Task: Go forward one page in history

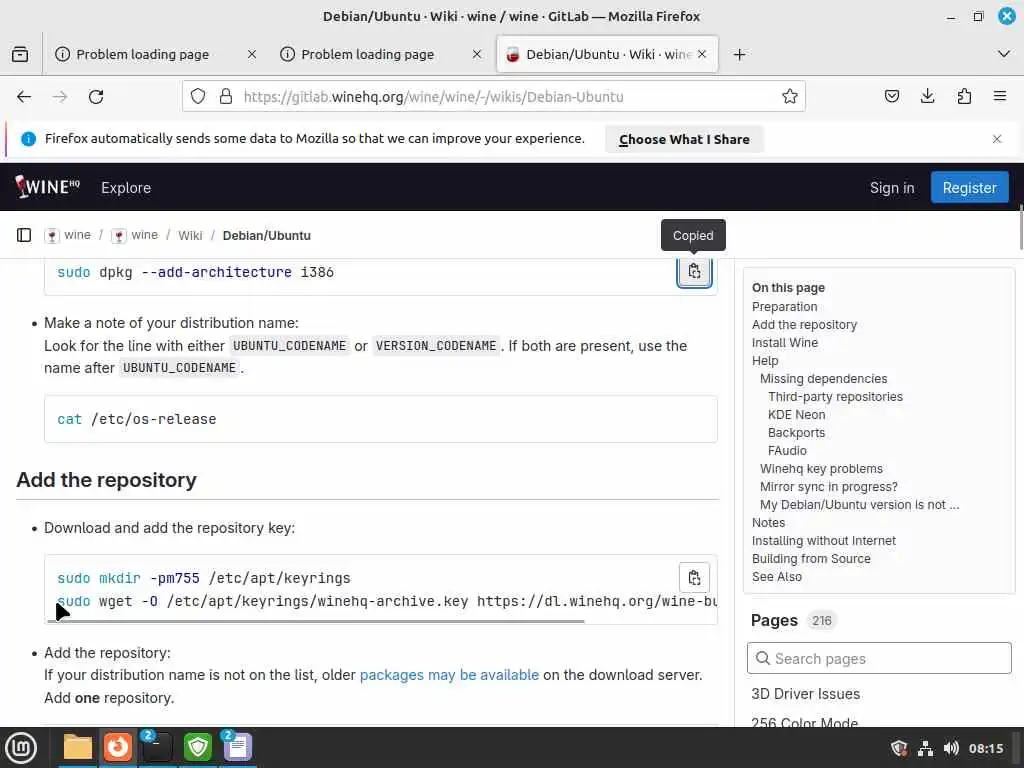Action: coord(60,97)
